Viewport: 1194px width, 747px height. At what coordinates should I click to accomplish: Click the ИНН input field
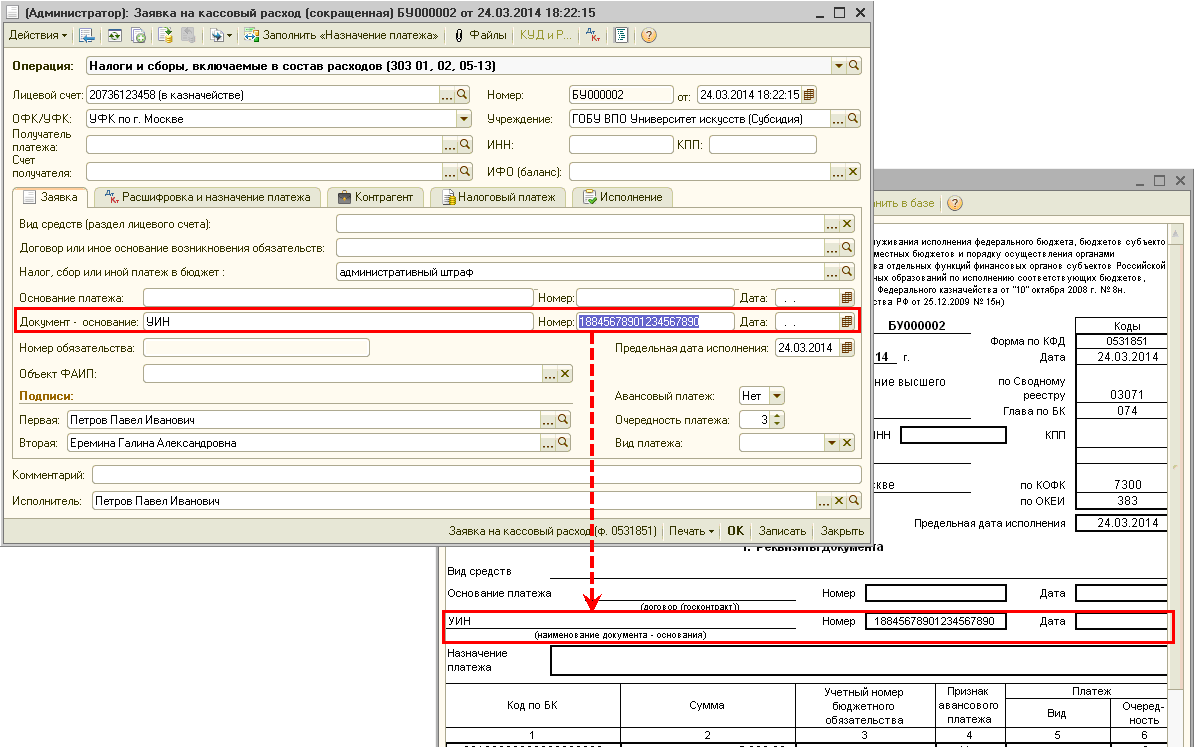pos(621,145)
